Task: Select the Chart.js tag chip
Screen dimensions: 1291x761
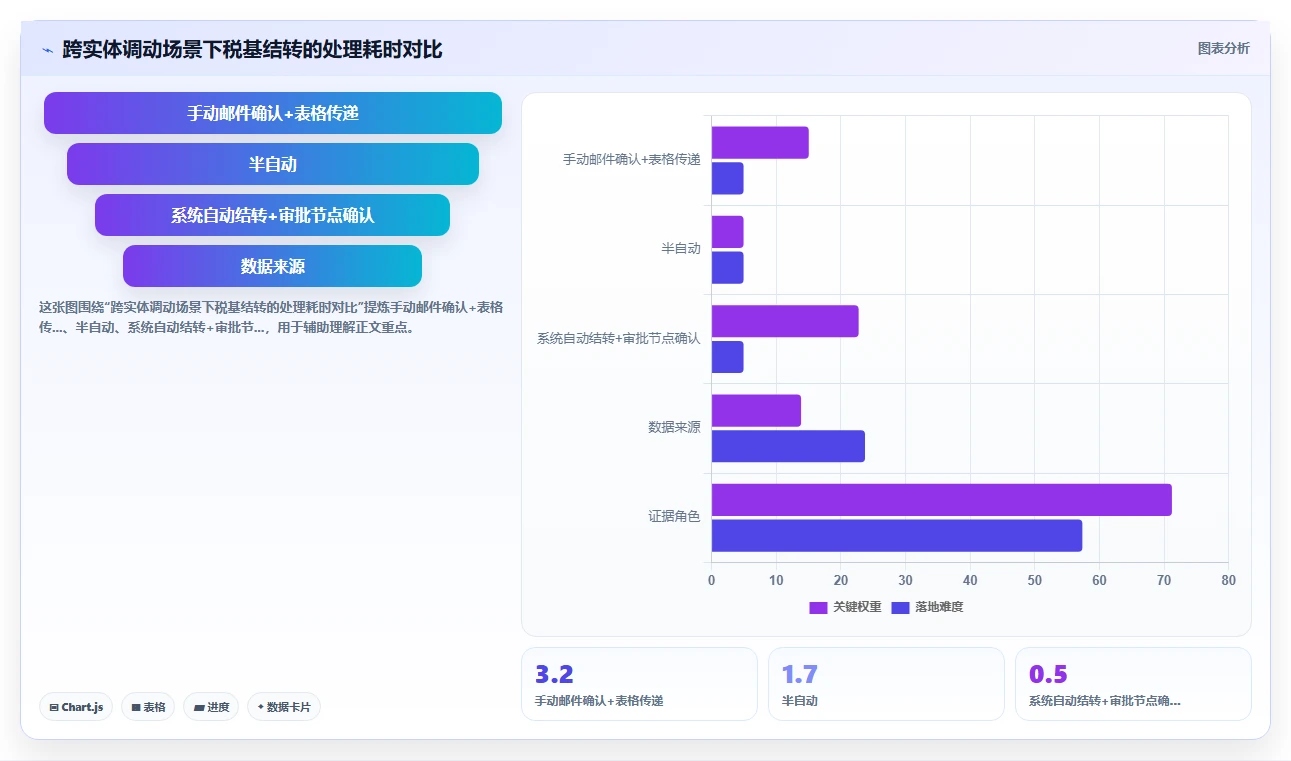Action: pos(77,707)
